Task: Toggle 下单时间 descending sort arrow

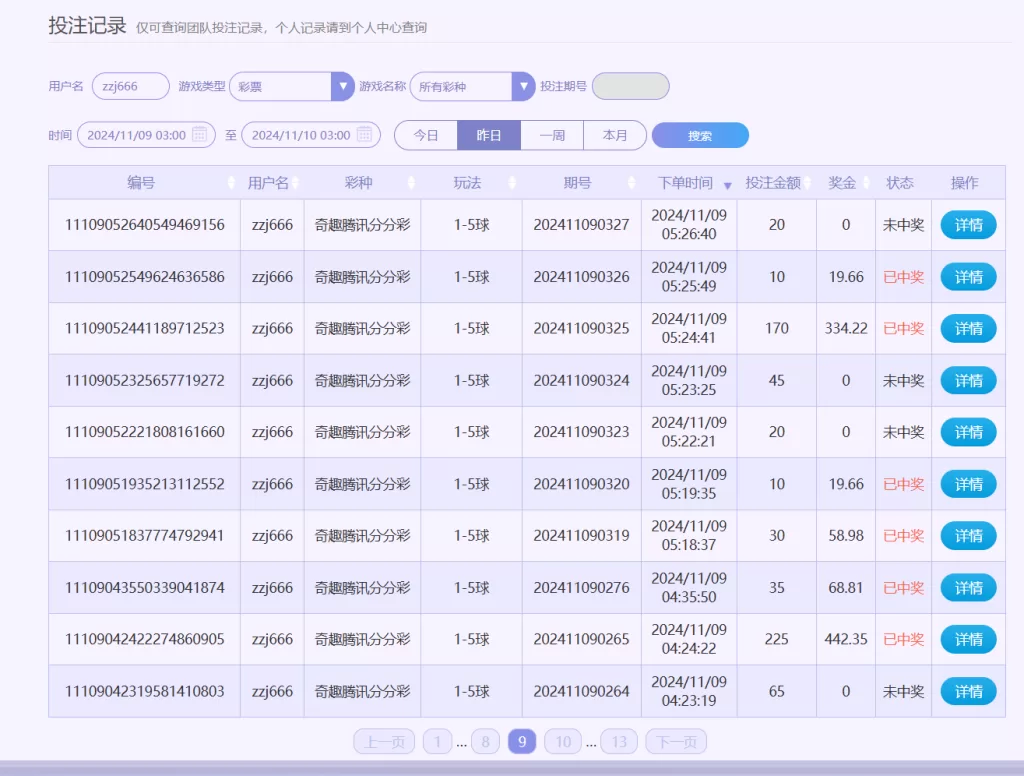Action: pos(728,186)
